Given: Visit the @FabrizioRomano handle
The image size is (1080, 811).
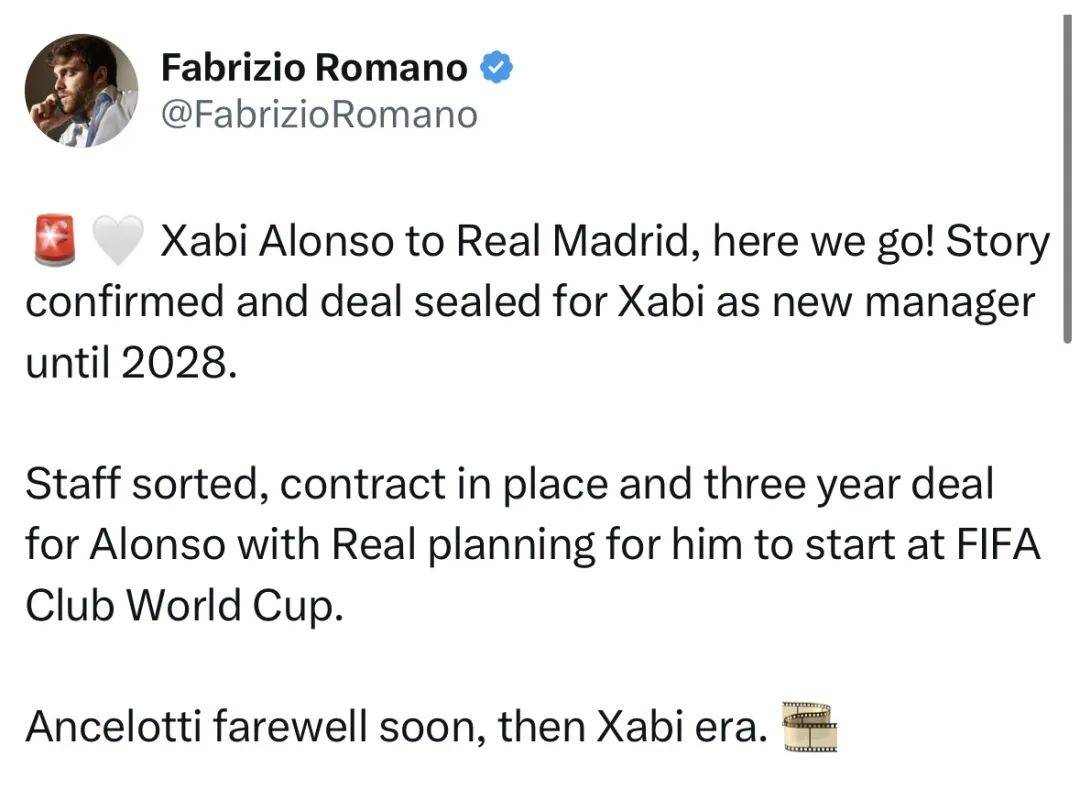Looking at the screenshot, I should (x=319, y=114).
